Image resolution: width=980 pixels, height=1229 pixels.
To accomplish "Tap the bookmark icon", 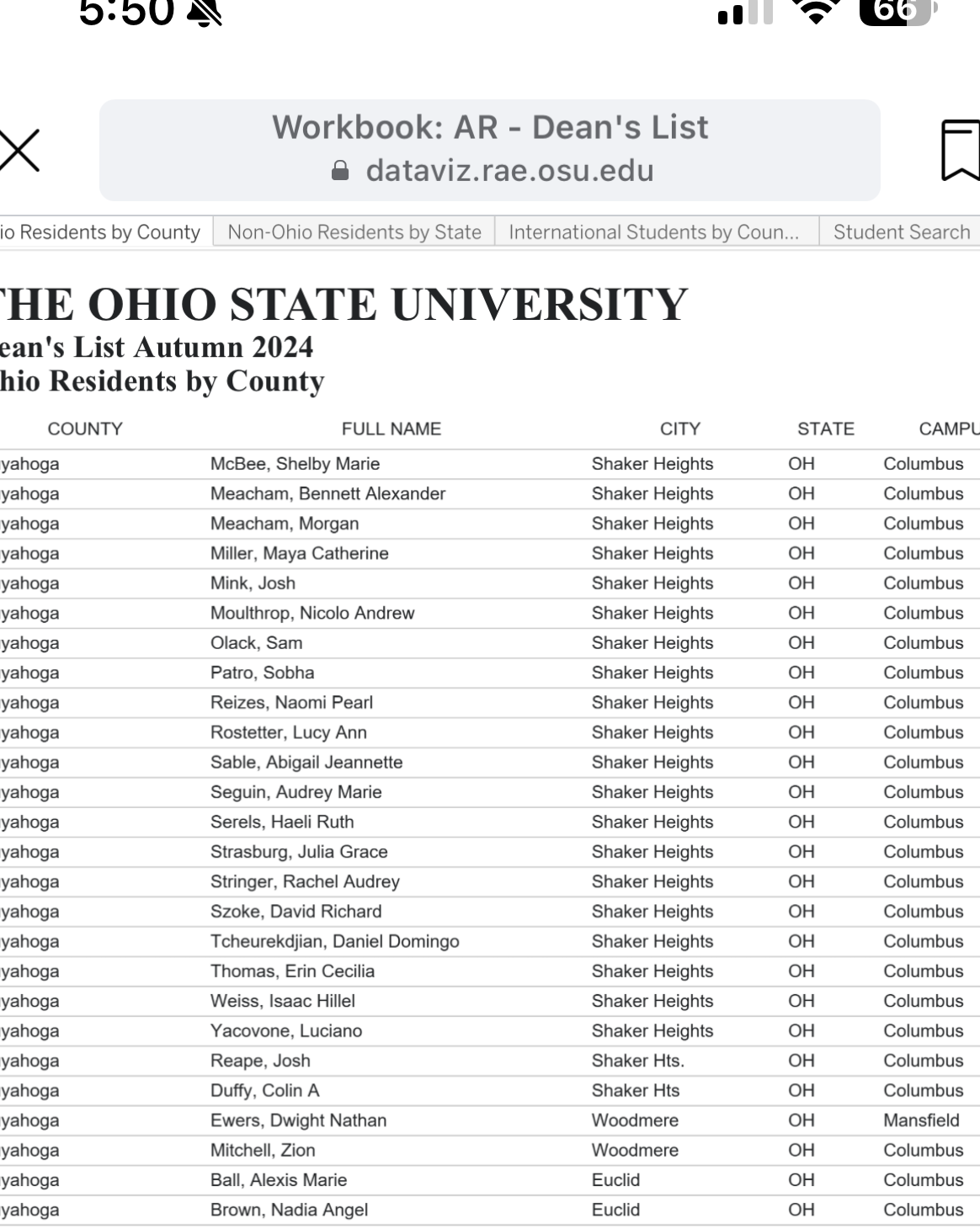I will click(x=961, y=151).
